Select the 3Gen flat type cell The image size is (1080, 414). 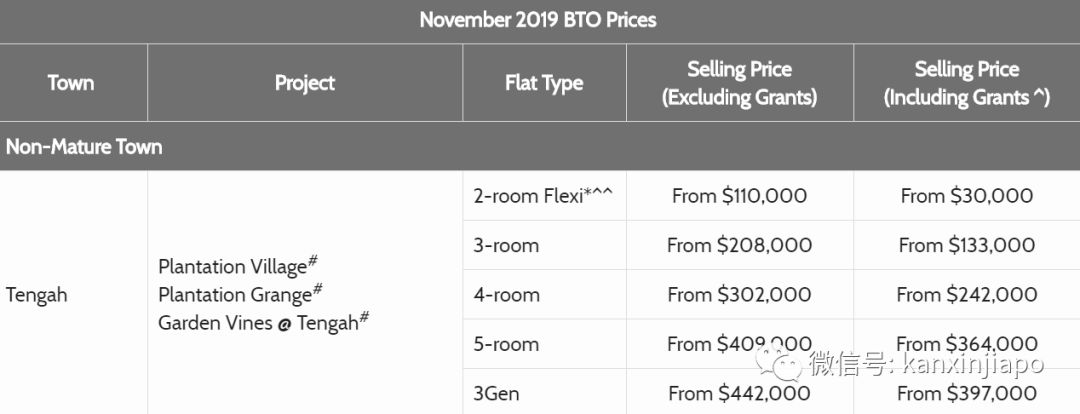coord(497,393)
